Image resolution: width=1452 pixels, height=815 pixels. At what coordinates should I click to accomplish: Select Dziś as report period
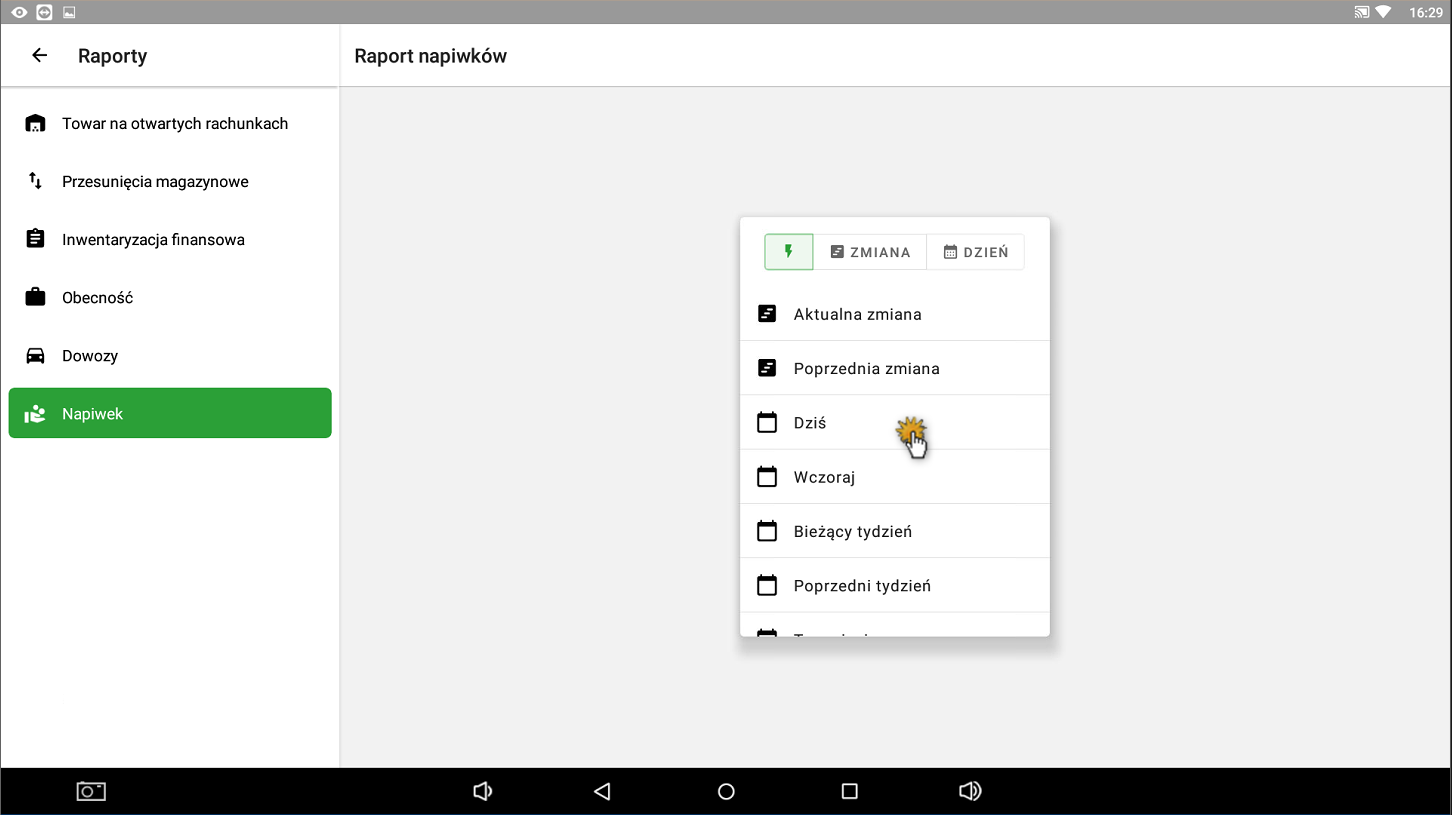[810, 423]
